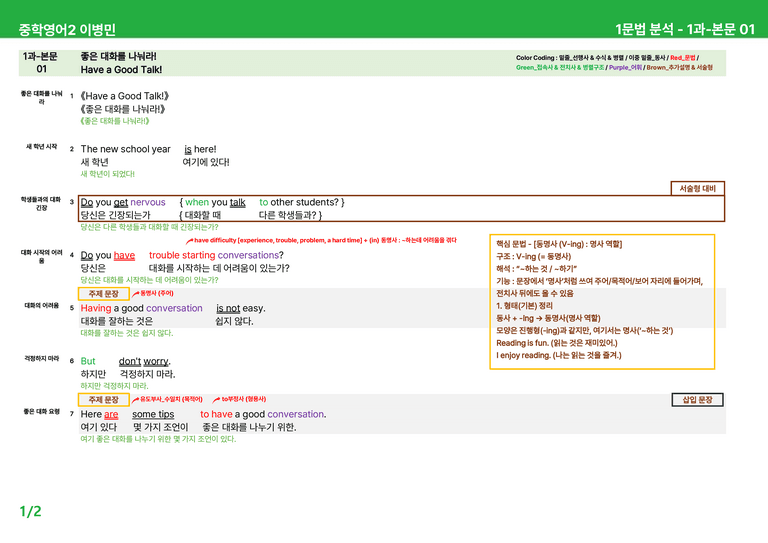768x543 pixels.
Task: Click red note 'to부정사 (형용사)'
Action: (x=240, y=399)
